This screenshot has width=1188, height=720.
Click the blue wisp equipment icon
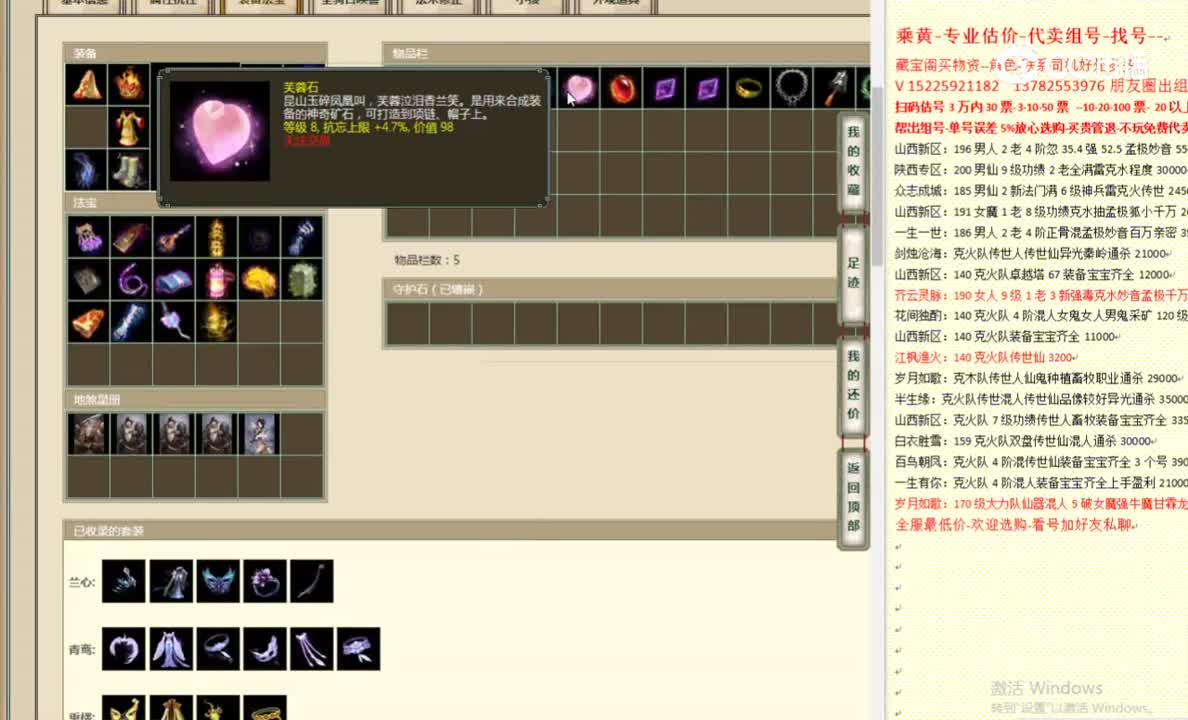(x=86, y=168)
